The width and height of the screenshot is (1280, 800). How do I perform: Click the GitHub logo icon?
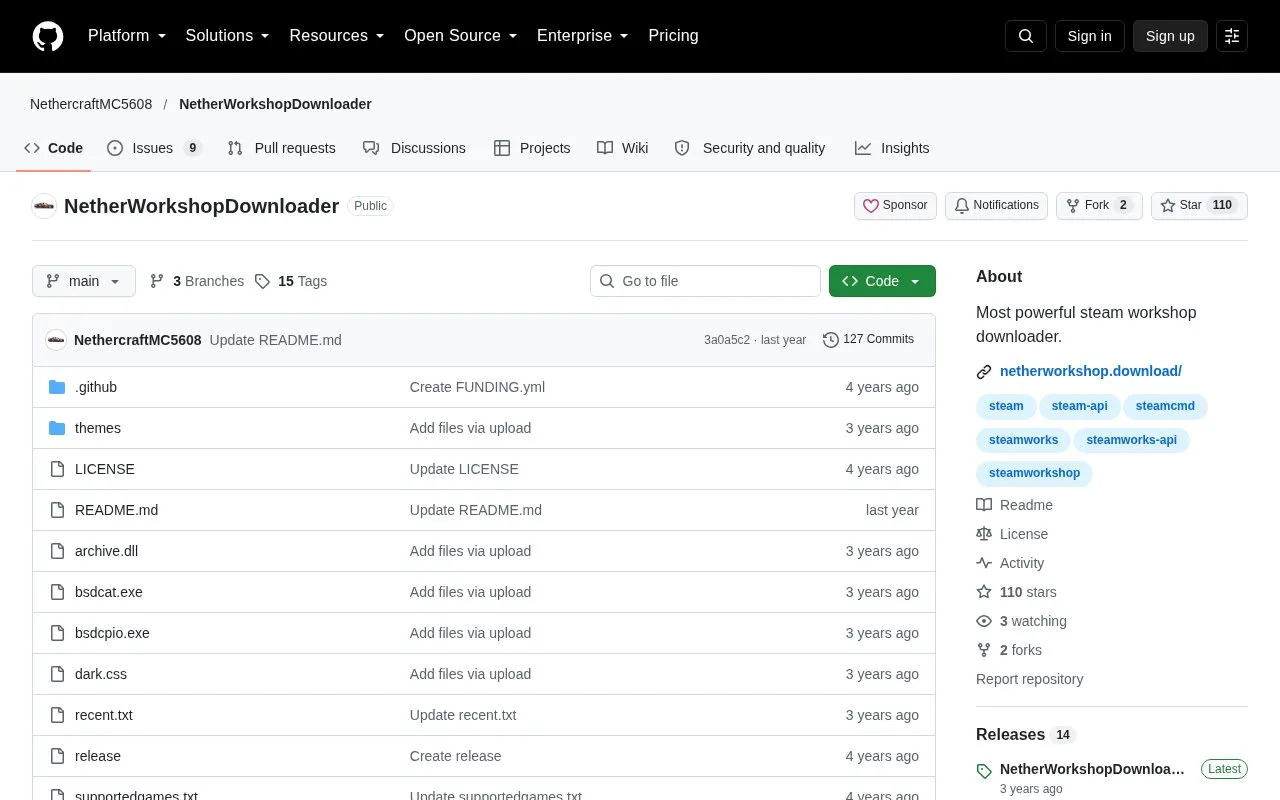click(x=48, y=36)
